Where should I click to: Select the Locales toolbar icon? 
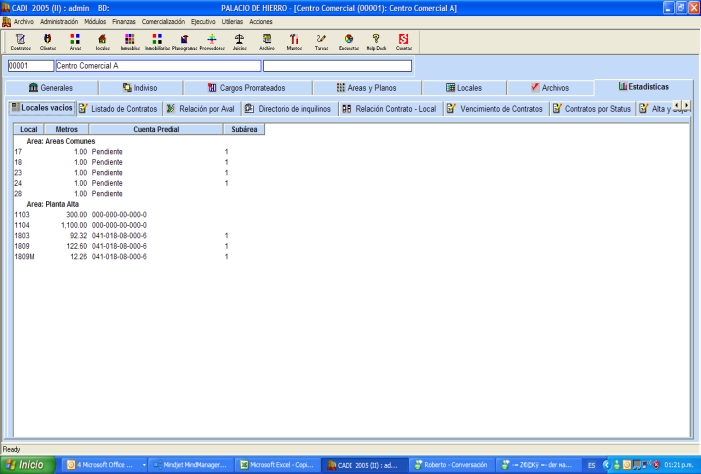click(x=102, y=40)
